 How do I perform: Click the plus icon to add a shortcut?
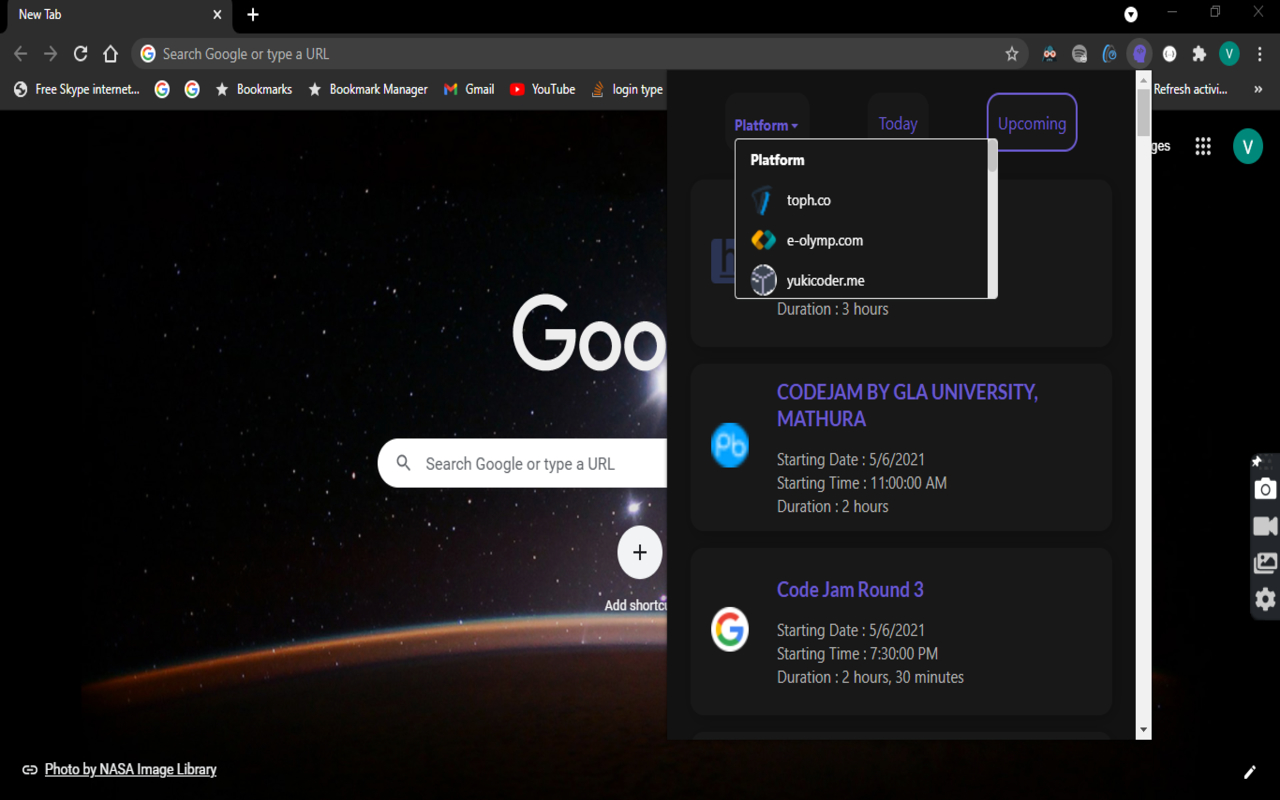pos(640,552)
